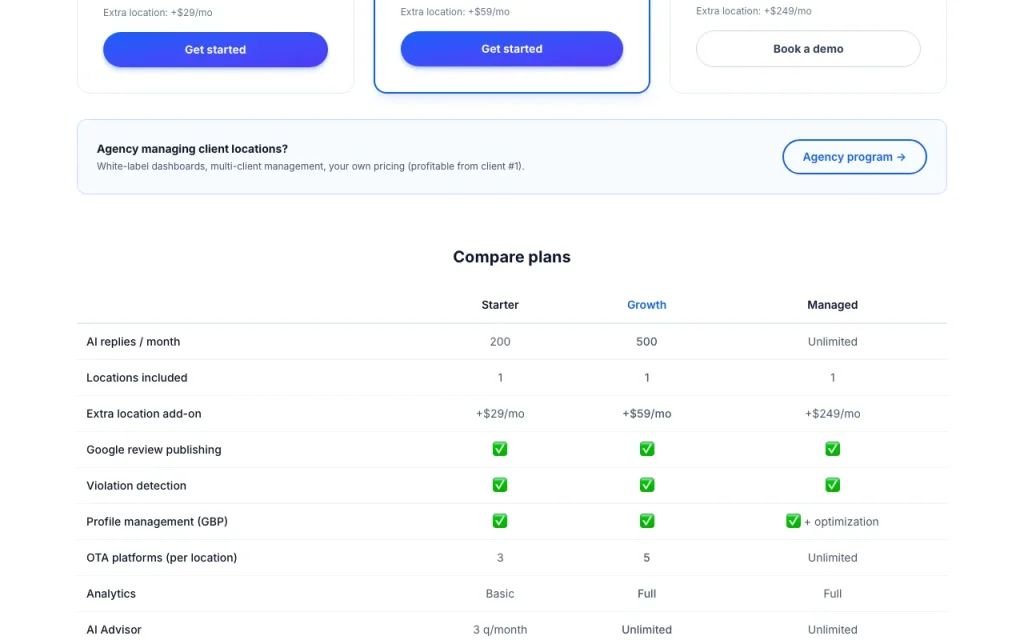Click Growth checkmark in Profile management row
Viewport: 1024px width, 640px height.
[x=647, y=521]
